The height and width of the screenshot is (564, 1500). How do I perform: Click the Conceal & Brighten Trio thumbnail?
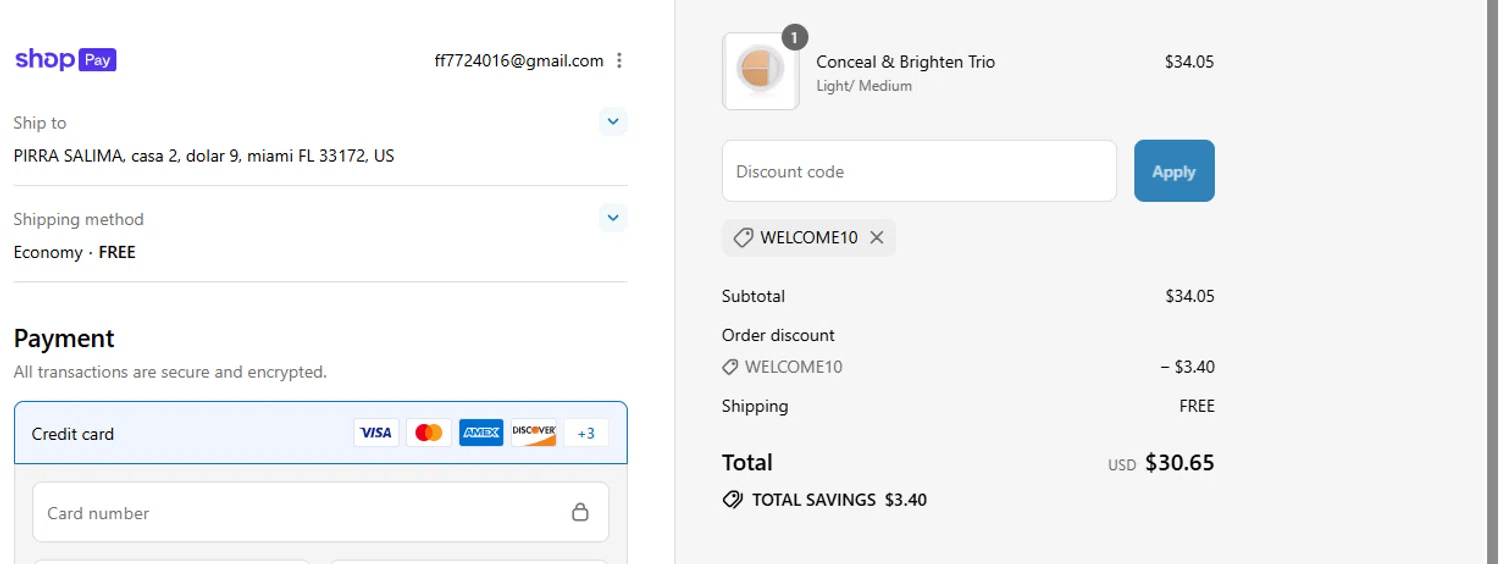(x=761, y=71)
